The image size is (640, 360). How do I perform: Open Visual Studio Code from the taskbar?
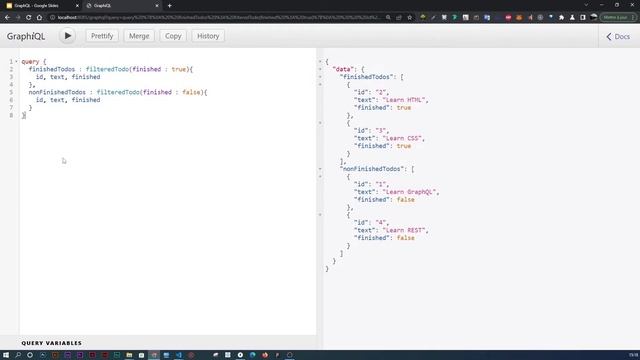pyautogui.click(x=179, y=355)
